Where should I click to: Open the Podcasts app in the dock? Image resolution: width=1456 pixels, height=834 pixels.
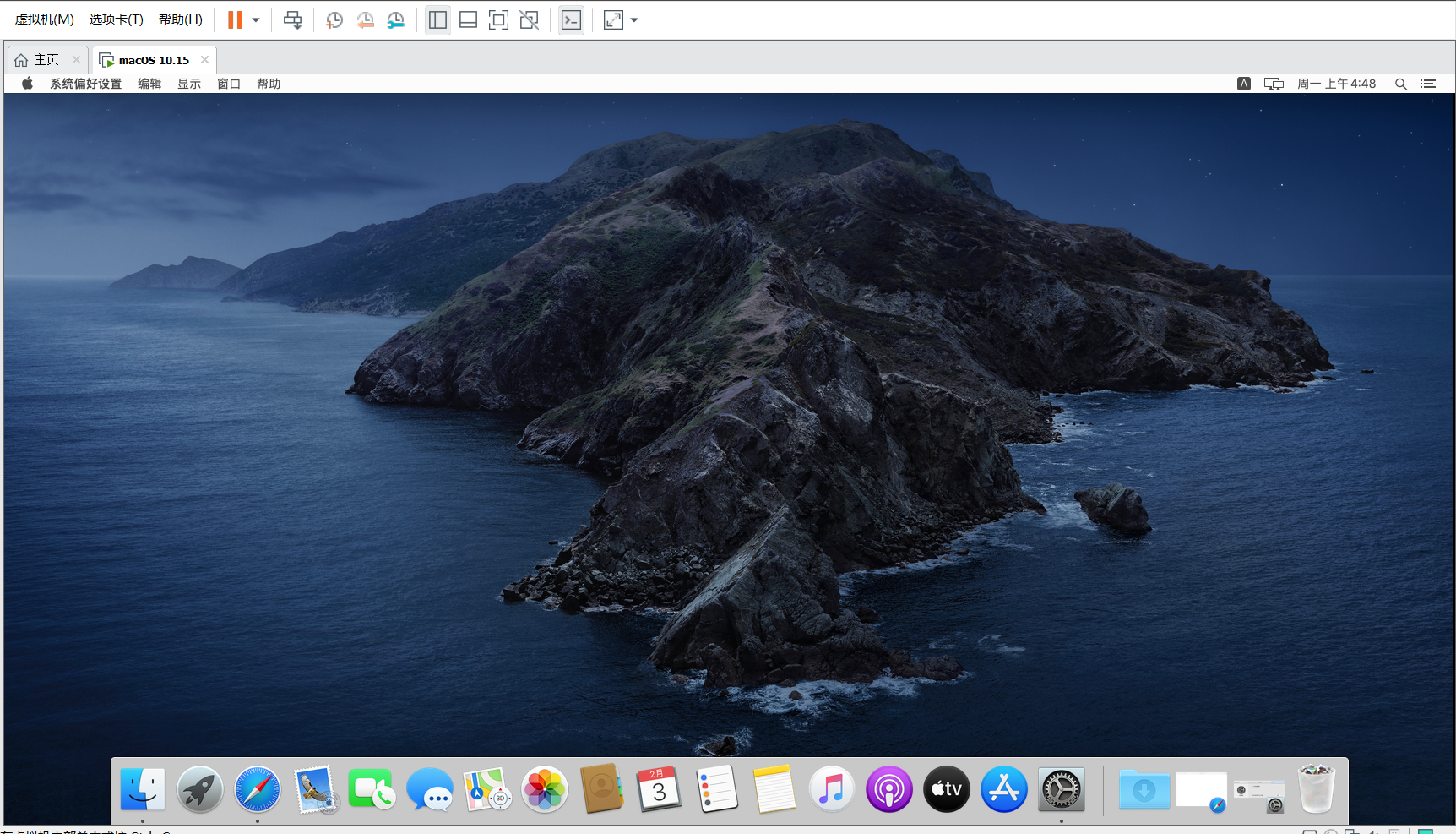(x=889, y=789)
